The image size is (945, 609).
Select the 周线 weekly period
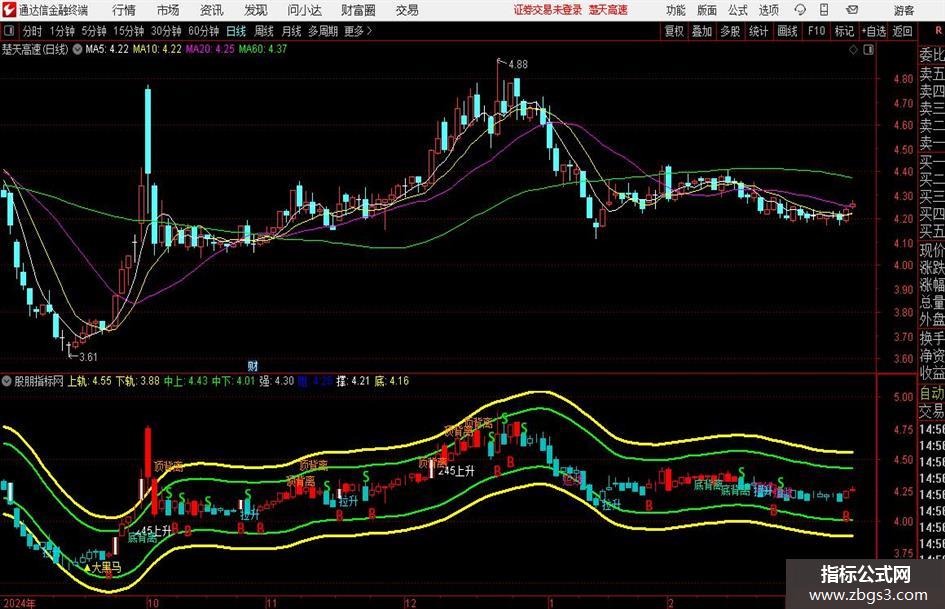pos(264,31)
